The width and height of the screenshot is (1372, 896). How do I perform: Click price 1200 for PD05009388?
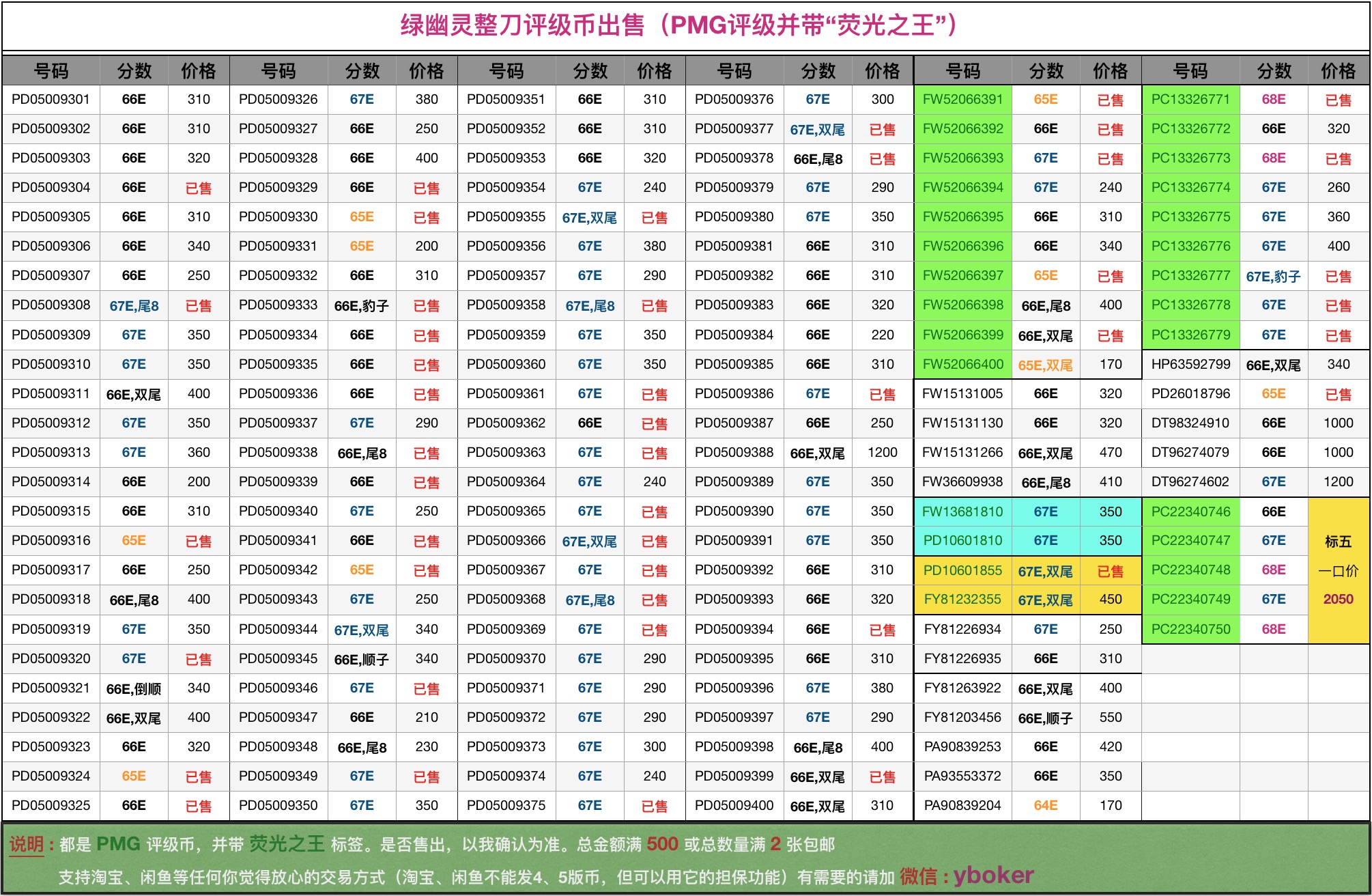(882, 453)
